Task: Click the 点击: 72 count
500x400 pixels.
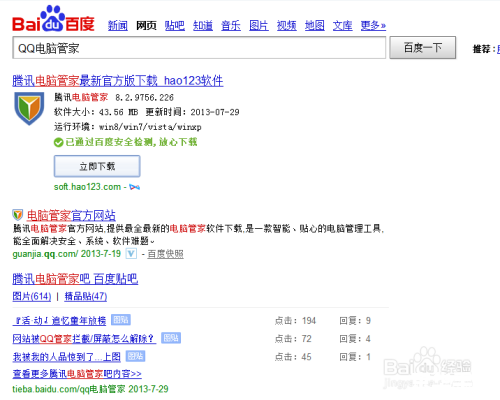Action: [293, 339]
